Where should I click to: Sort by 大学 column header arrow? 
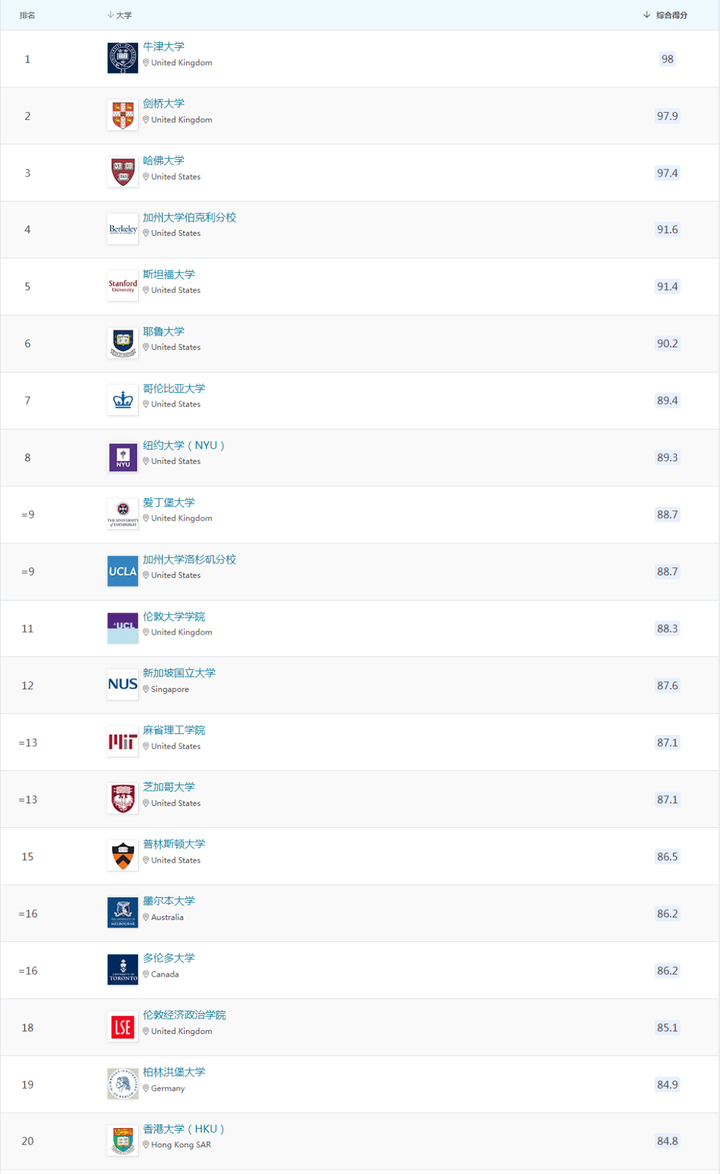(110, 15)
